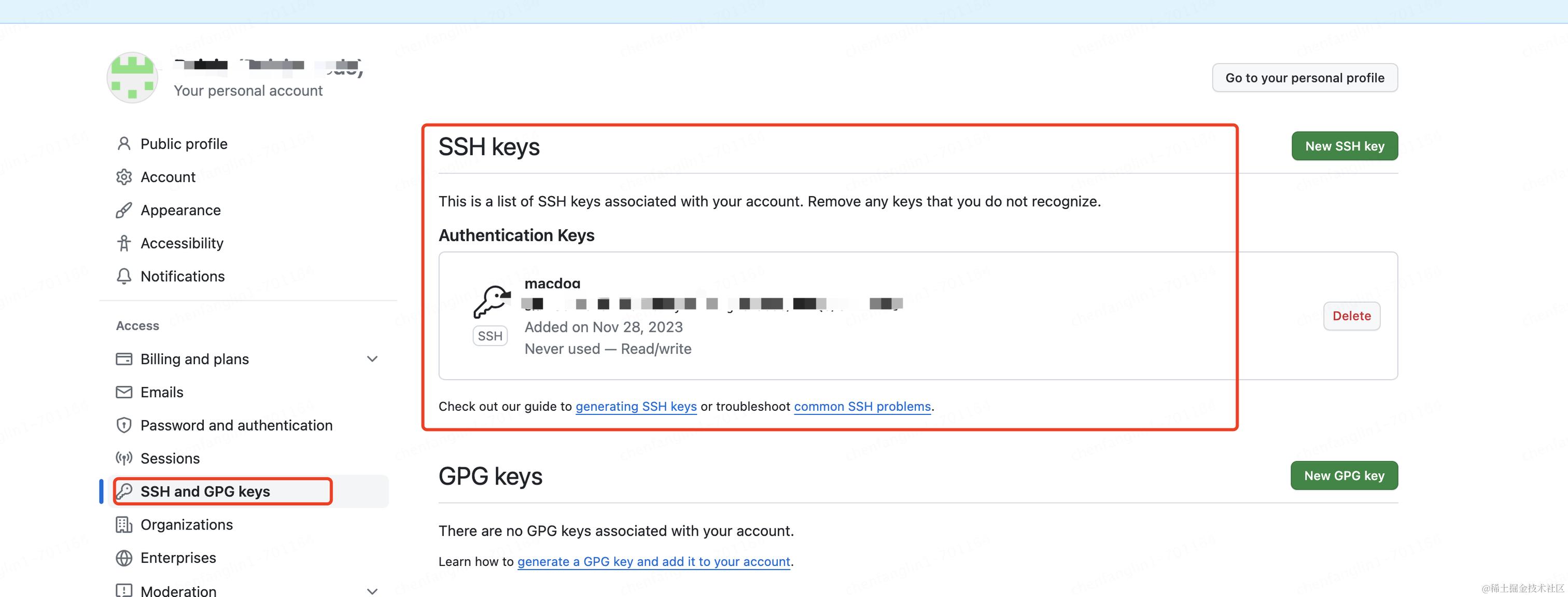Open the common SSH problems link
The height and width of the screenshot is (597, 1568).
click(862, 406)
